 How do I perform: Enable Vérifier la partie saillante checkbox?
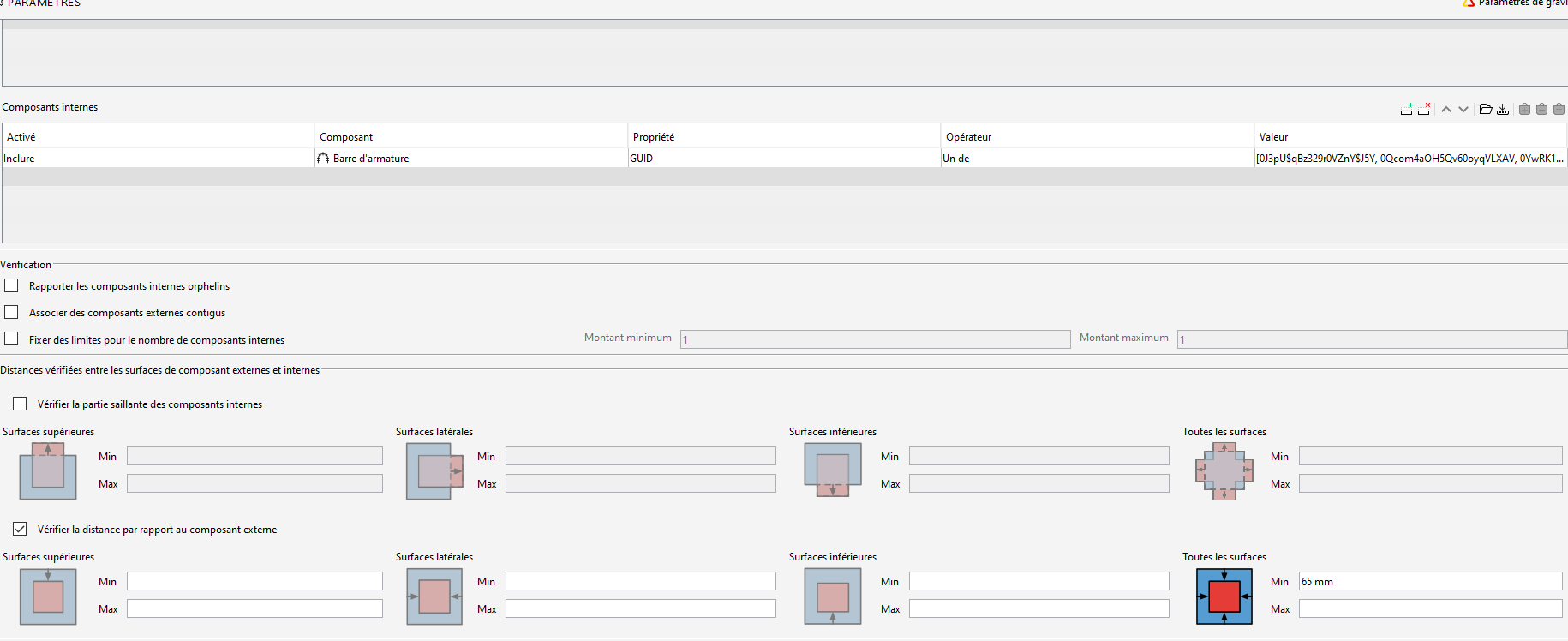click(20, 404)
